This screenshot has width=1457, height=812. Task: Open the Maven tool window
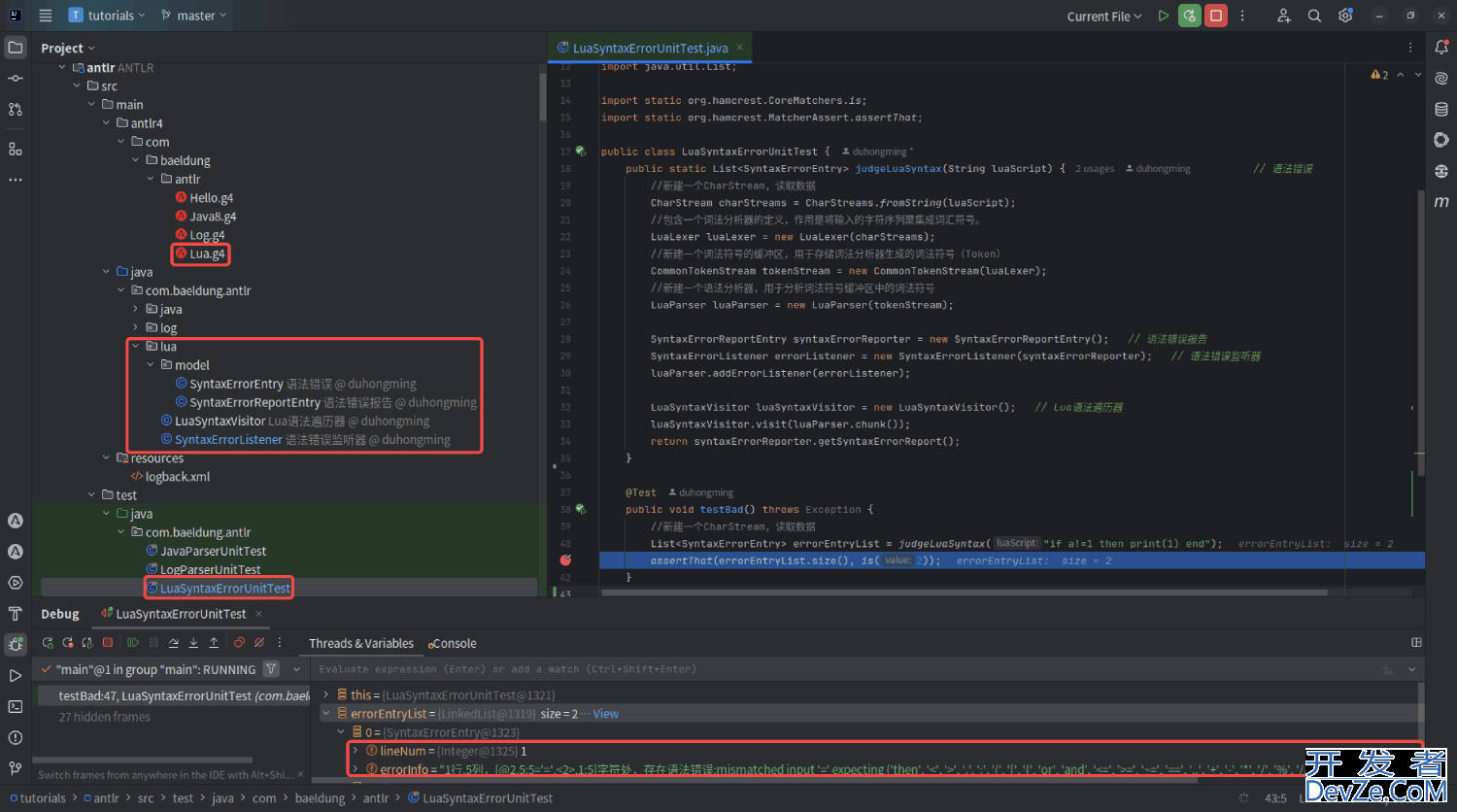pyautogui.click(x=1441, y=202)
